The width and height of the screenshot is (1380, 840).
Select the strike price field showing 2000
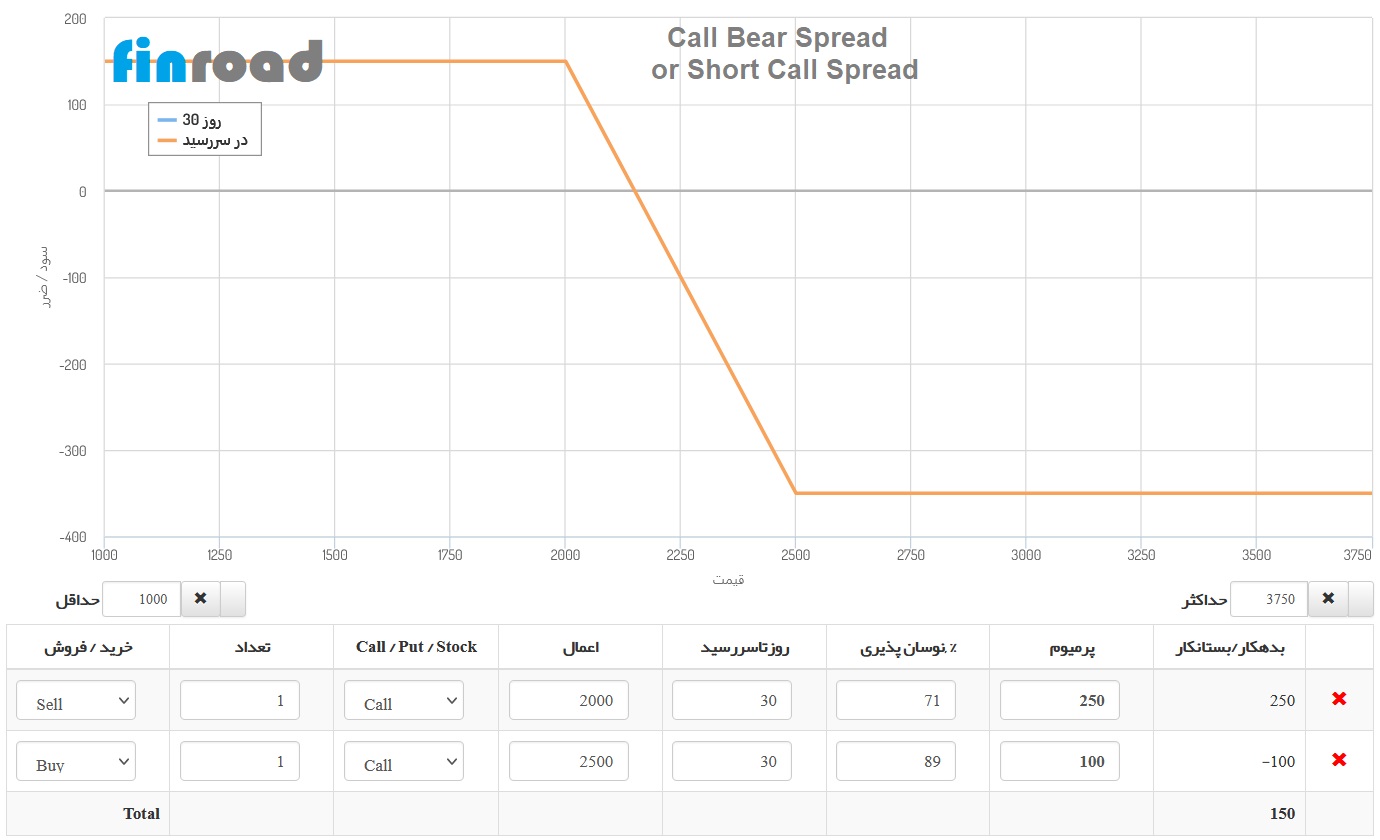tap(568, 700)
